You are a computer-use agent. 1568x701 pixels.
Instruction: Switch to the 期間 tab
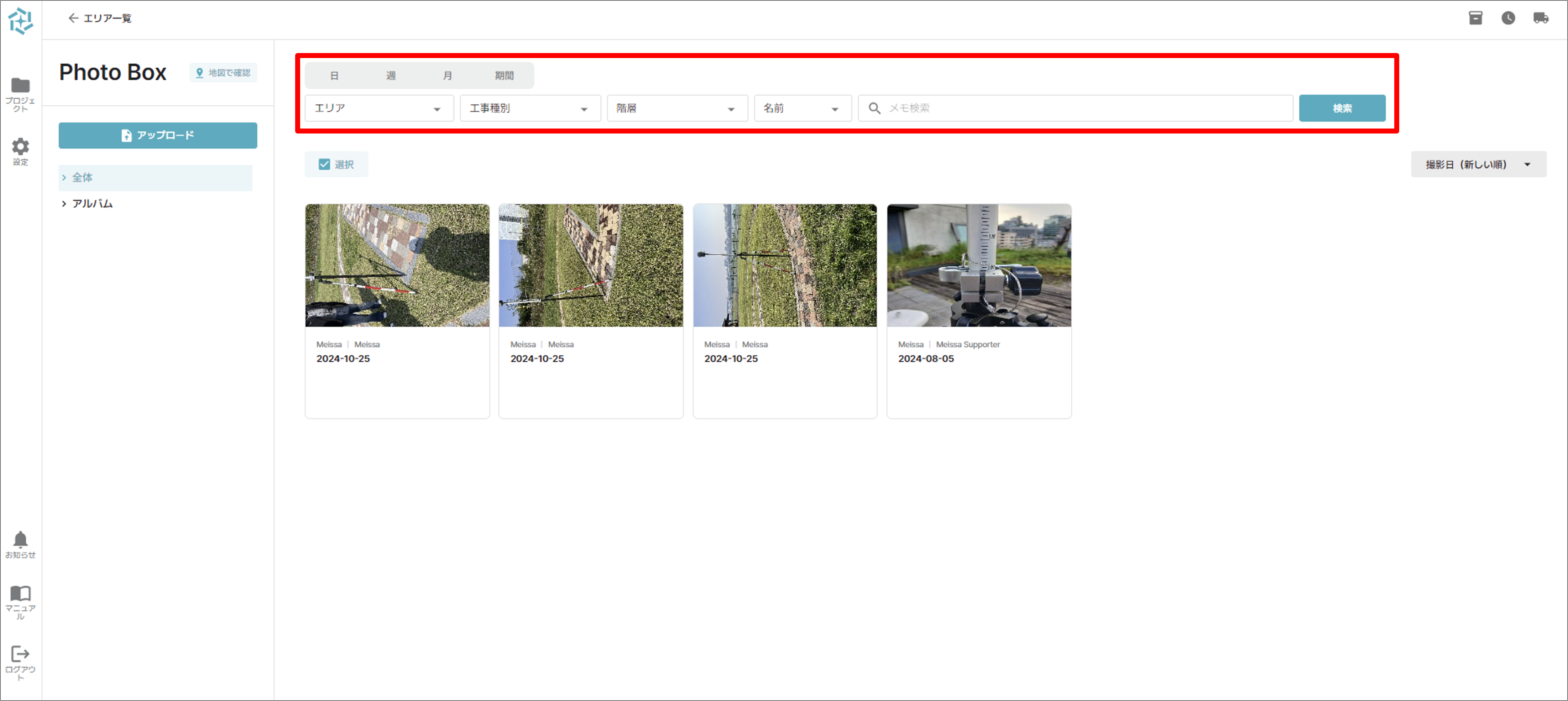click(504, 75)
